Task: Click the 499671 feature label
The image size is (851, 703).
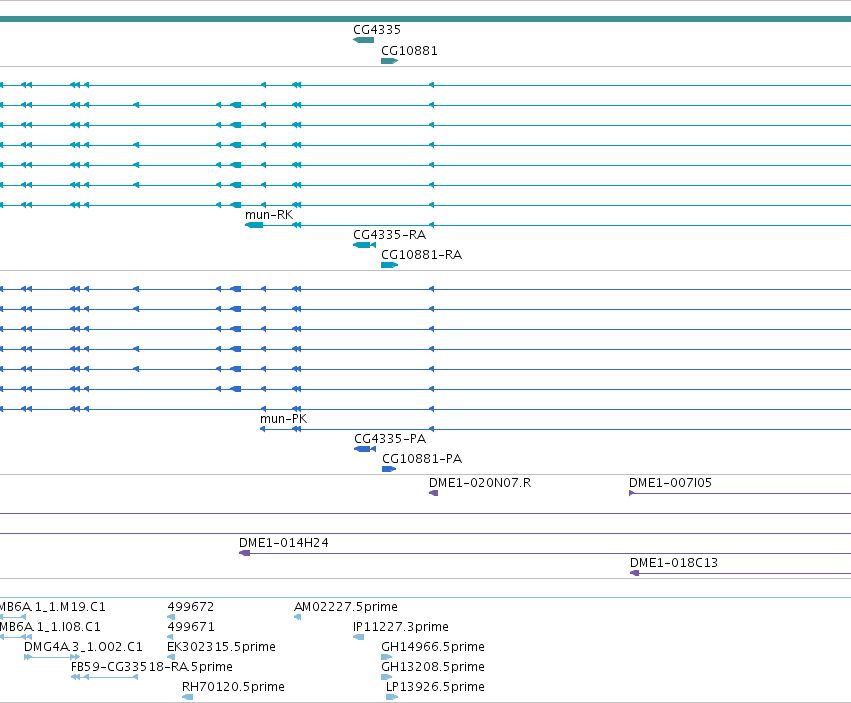Action: (190, 627)
